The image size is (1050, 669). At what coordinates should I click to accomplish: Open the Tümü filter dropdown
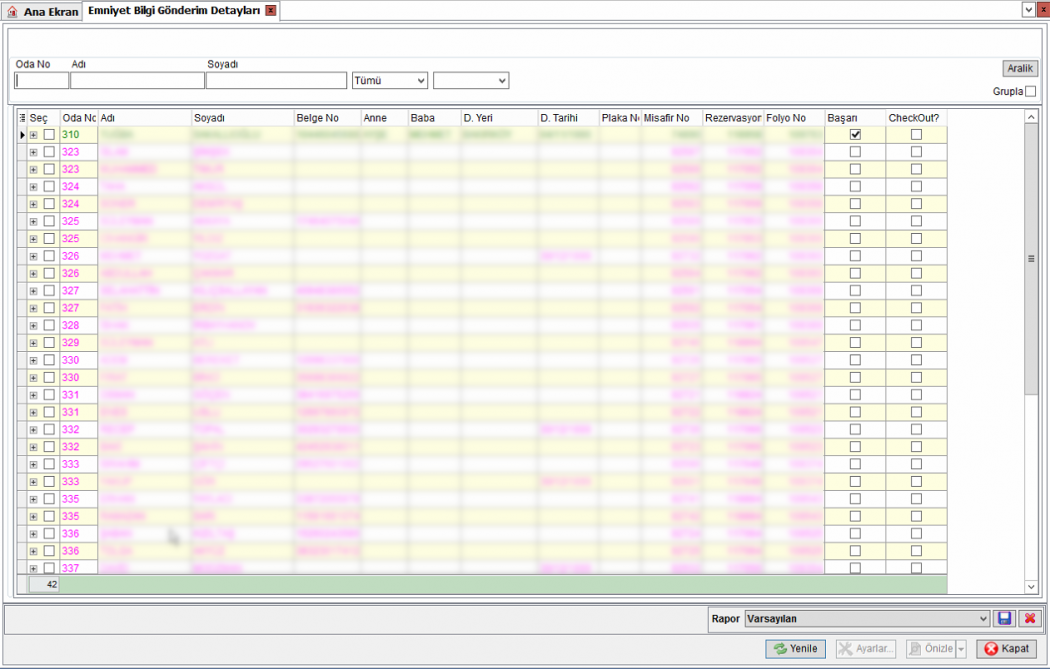[390, 81]
